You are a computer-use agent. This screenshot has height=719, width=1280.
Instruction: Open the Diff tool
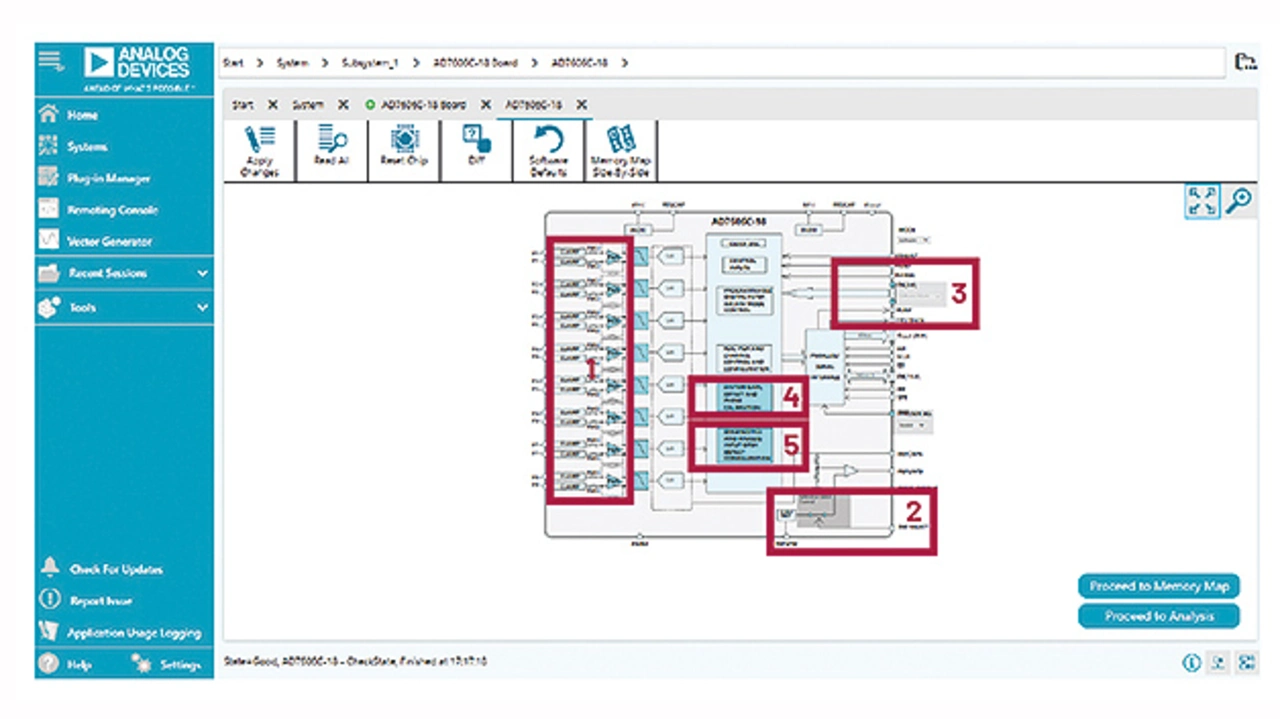[x=476, y=150]
